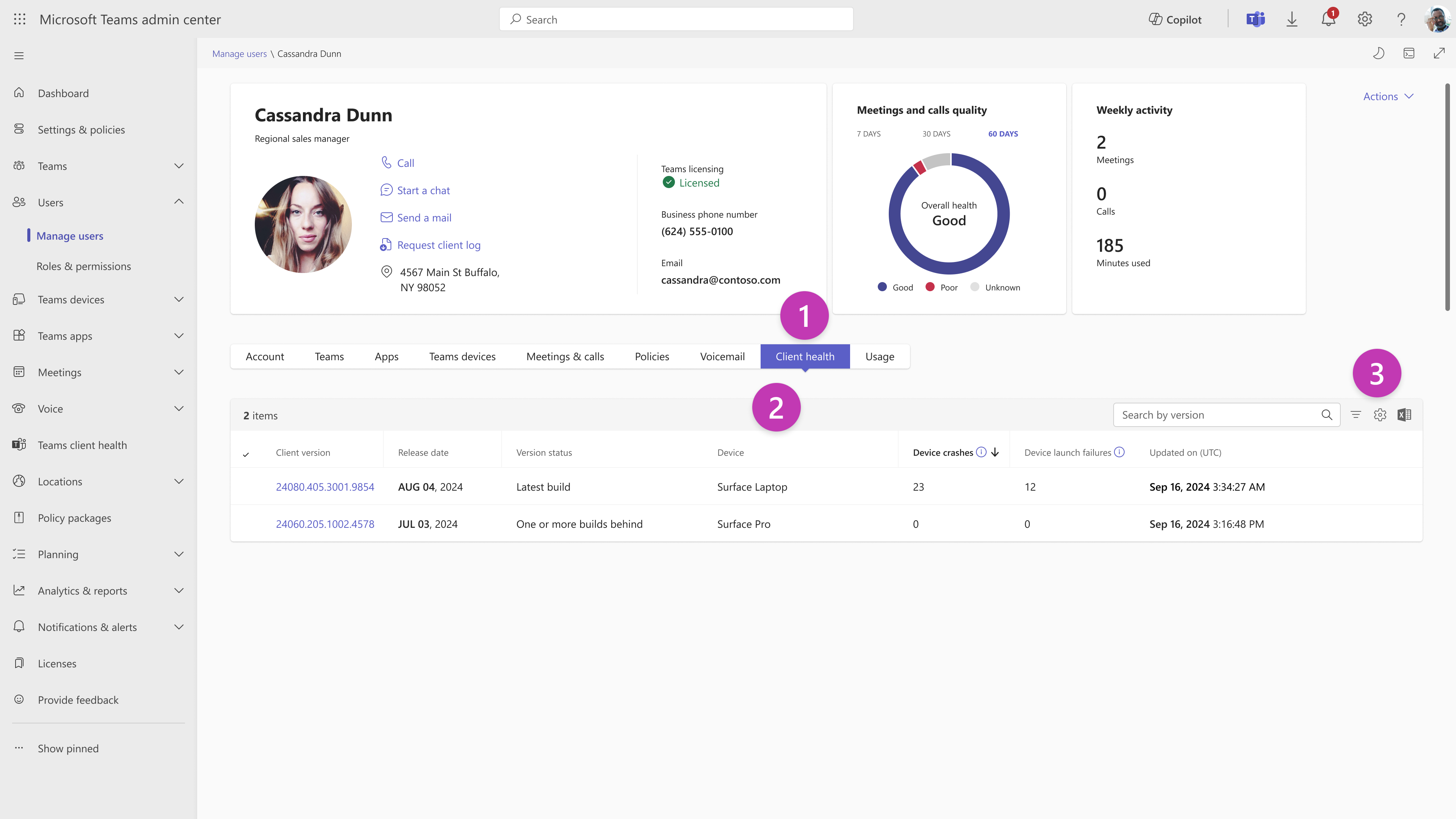Image resolution: width=1456 pixels, height=819 pixels.
Task: Open client version 24080.405.3001.9854 details
Action: click(x=325, y=486)
